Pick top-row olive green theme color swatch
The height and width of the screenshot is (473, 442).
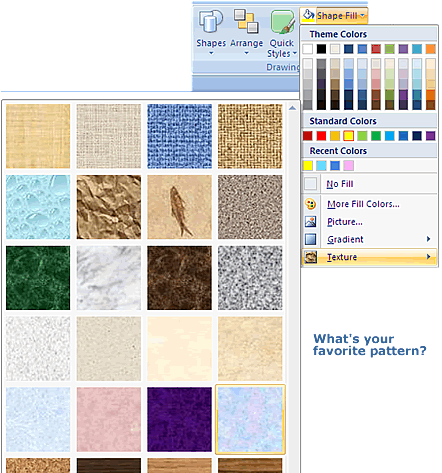[x=390, y=49]
